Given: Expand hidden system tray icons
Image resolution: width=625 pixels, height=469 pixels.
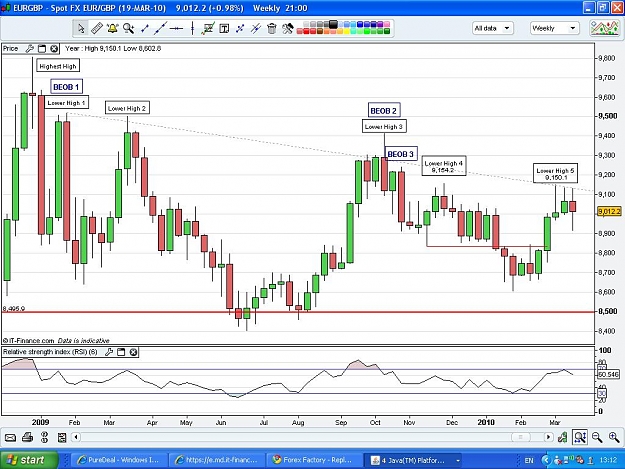Looking at the screenshot, I should [546, 461].
